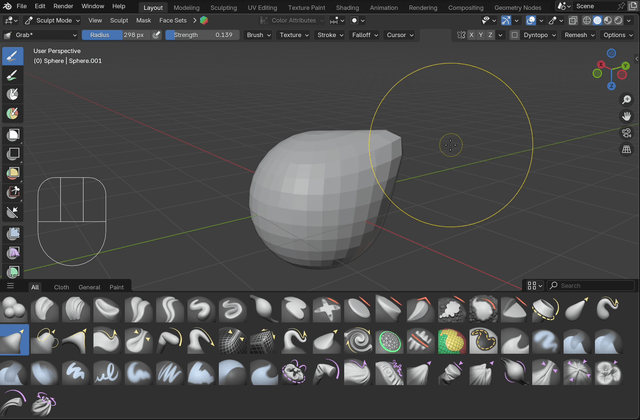Image resolution: width=640 pixels, height=420 pixels.
Task: Pick the Blob brush thumbnail with three spheres
Action: click(x=14, y=309)
